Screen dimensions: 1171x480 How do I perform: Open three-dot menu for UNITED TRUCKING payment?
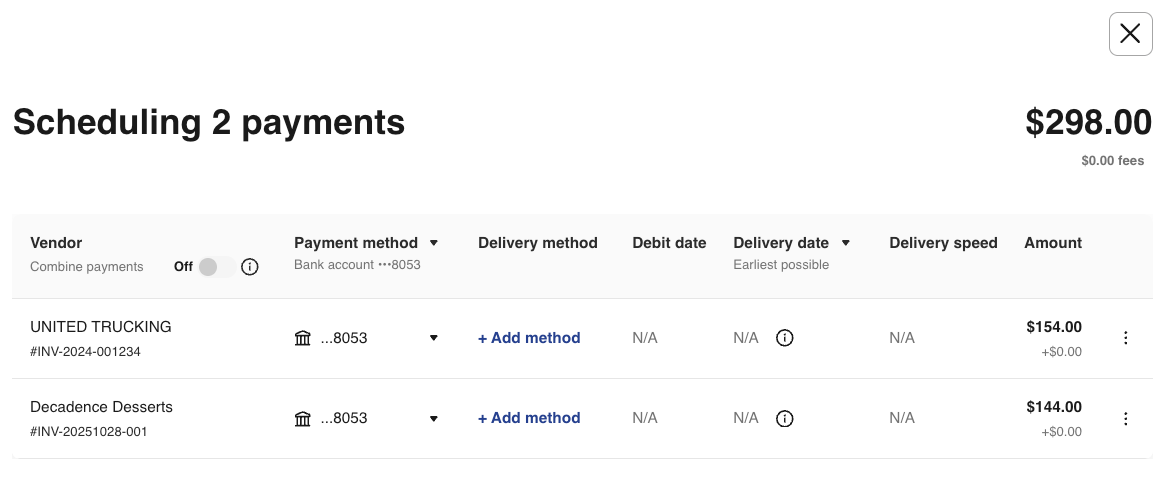1126,338
